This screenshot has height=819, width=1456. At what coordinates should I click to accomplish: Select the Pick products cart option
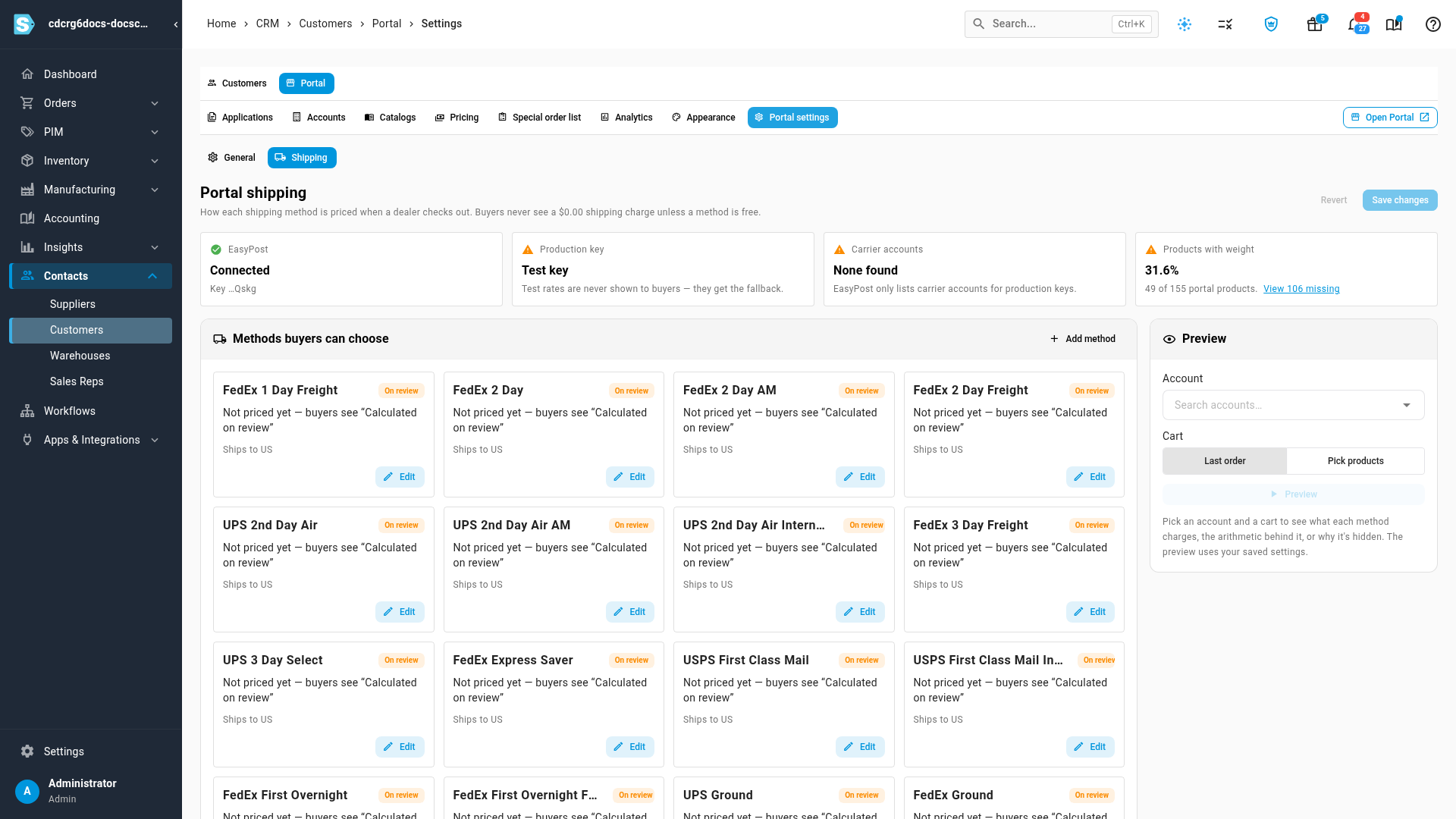(1355, 461)
